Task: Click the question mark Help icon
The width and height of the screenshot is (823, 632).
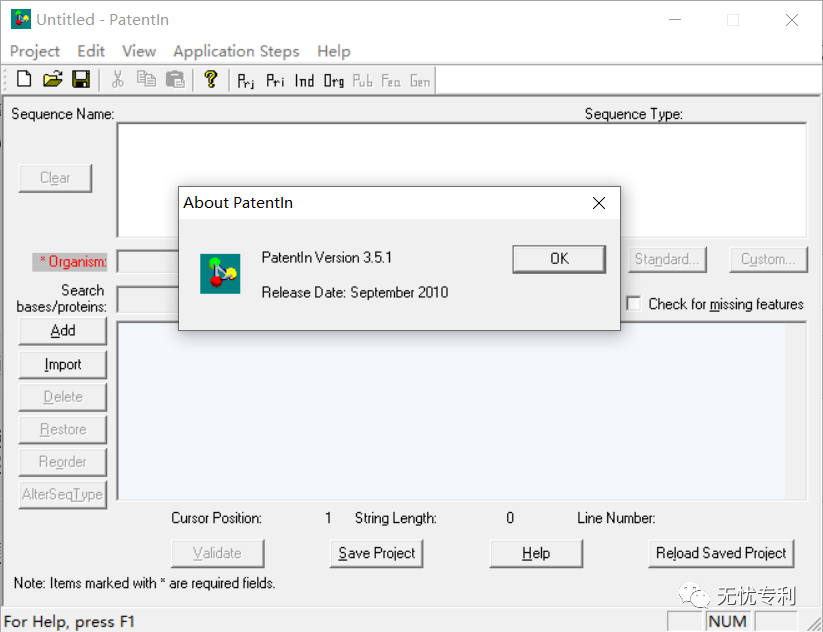Action: pyautogui.click(x=210, y=80)
